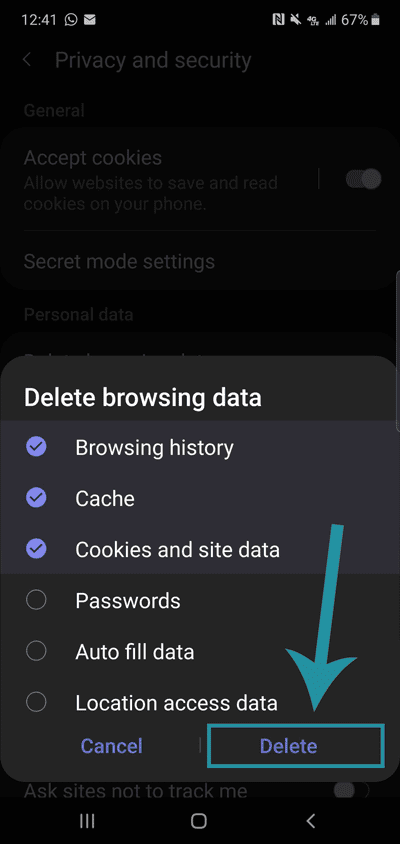
Task: Tap the mail notification icon in status bar
Action: [90, 20]
